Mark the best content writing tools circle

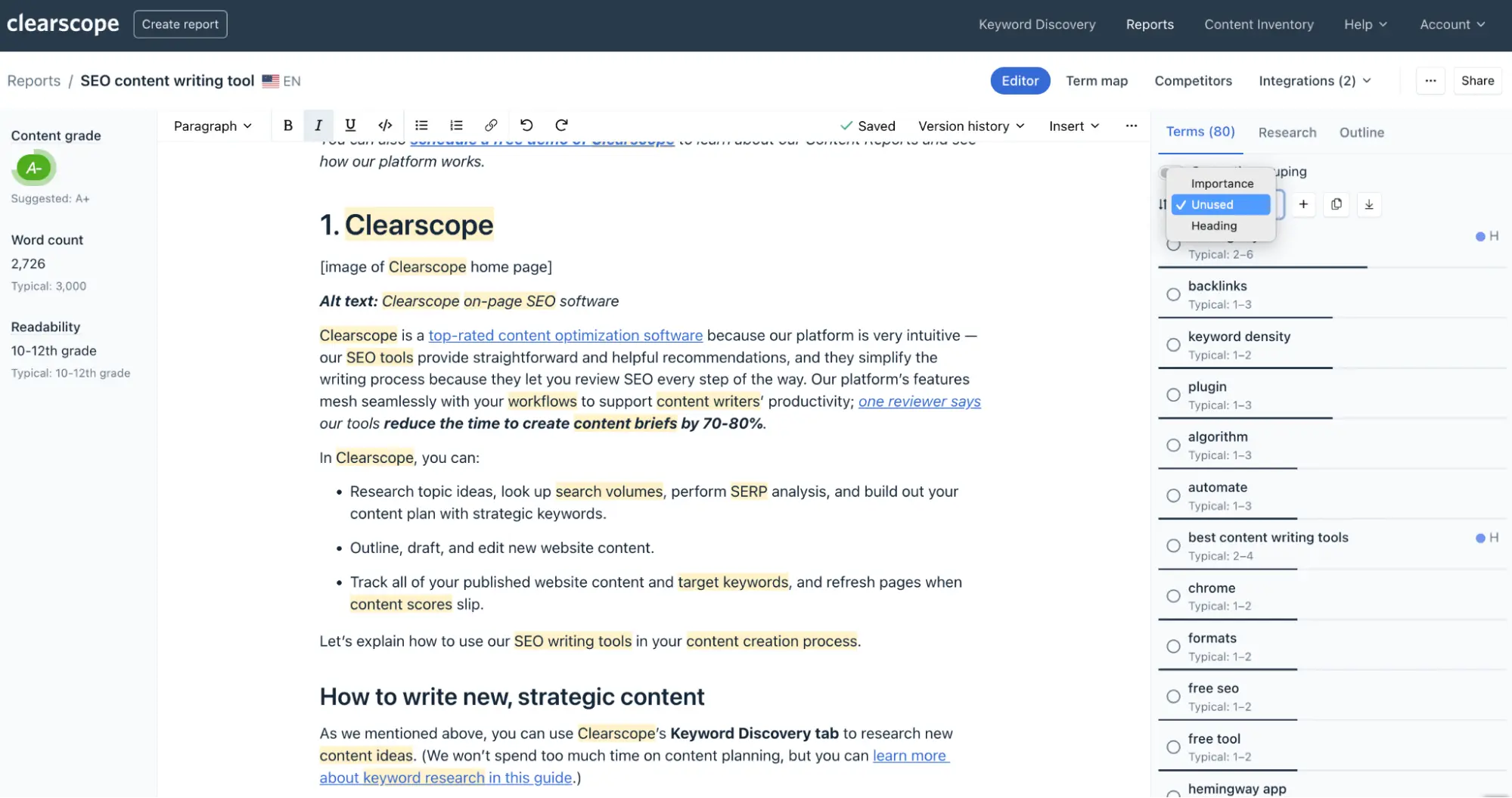pyautogui.click(x=1173, y=546)
